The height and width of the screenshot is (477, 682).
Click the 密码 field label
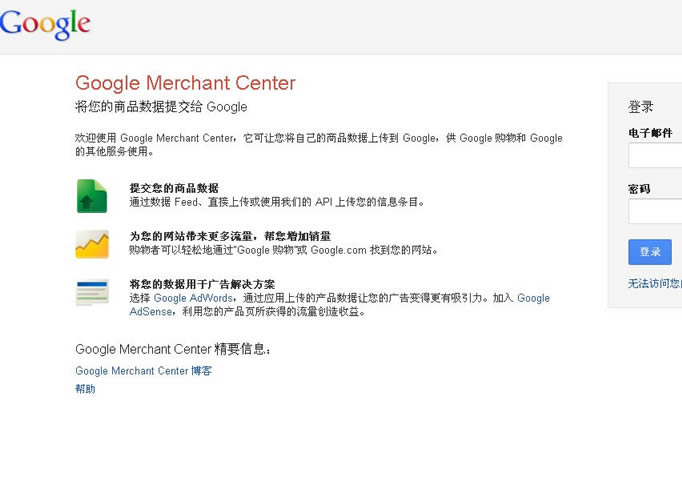click(639, 189)
